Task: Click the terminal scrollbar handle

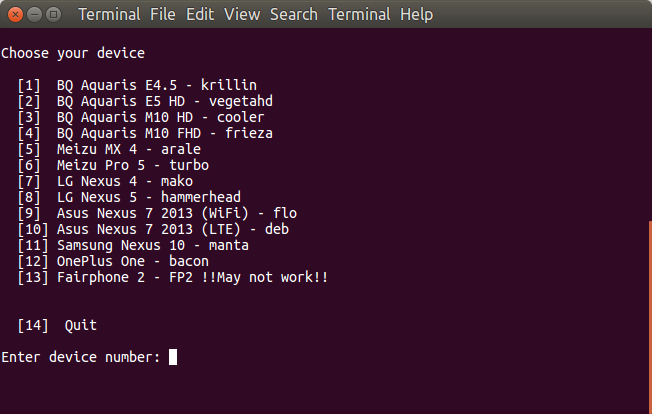Action: click(650, 317)
